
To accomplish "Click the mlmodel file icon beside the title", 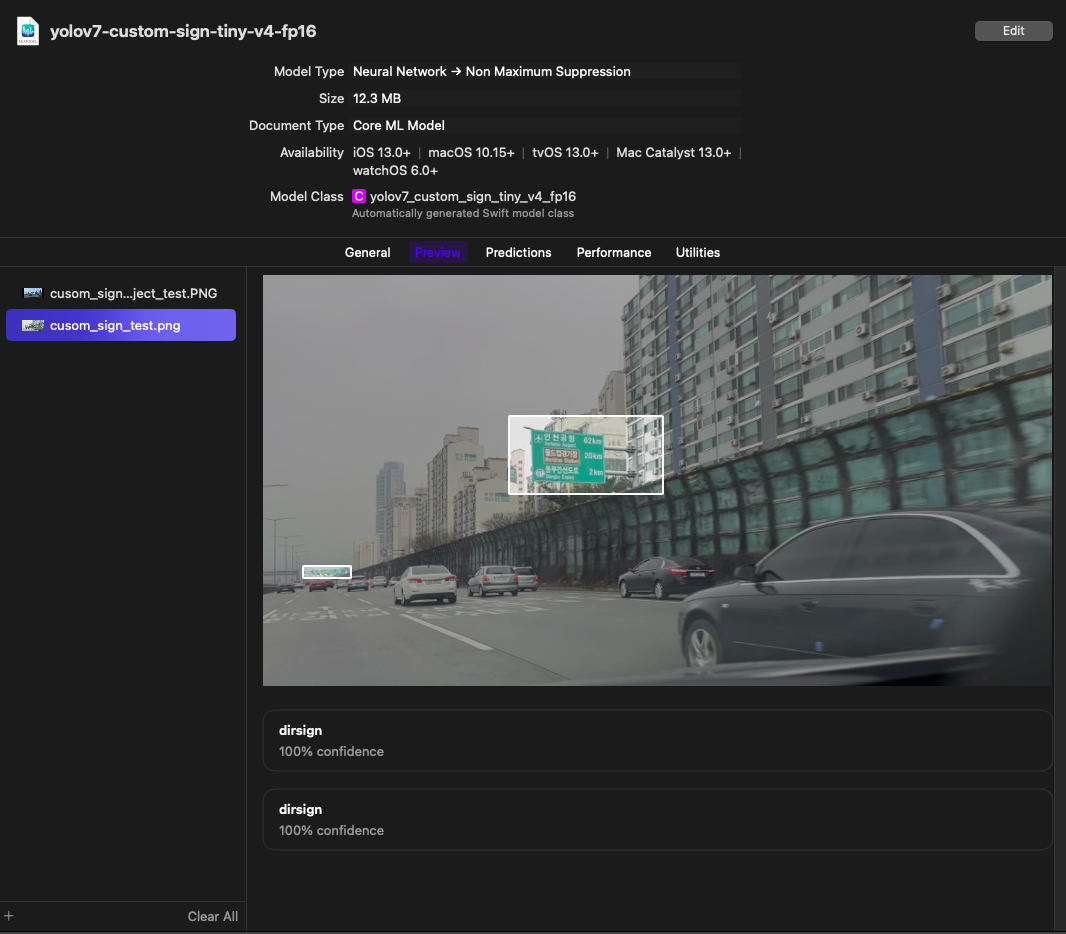I will coord(28,31).
